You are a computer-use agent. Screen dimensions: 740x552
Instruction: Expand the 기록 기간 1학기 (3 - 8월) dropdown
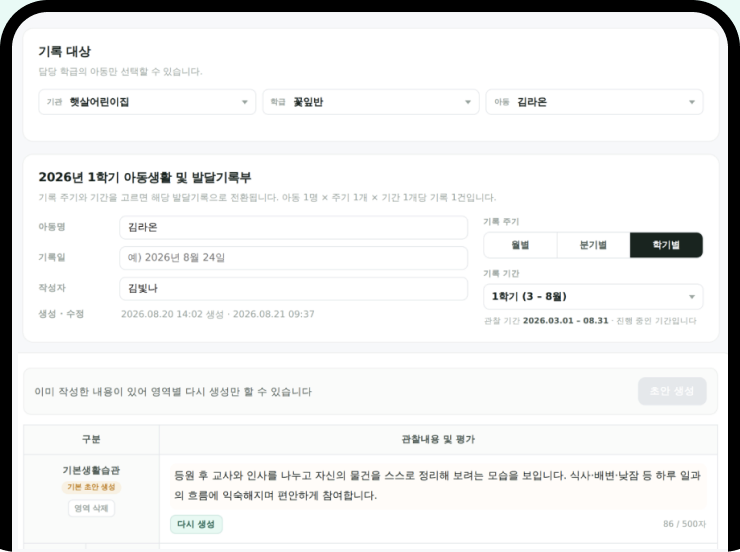click(x=593, y=297)
